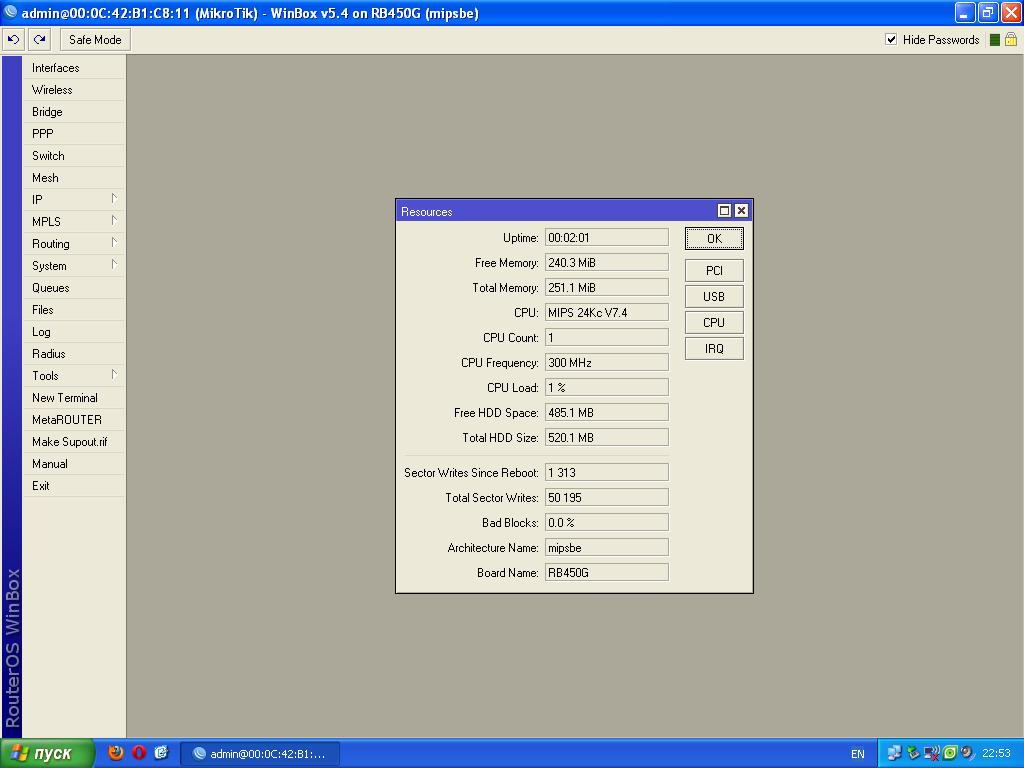Open the Wireless menu
The image size is (1024, 768).
[73, 90]
